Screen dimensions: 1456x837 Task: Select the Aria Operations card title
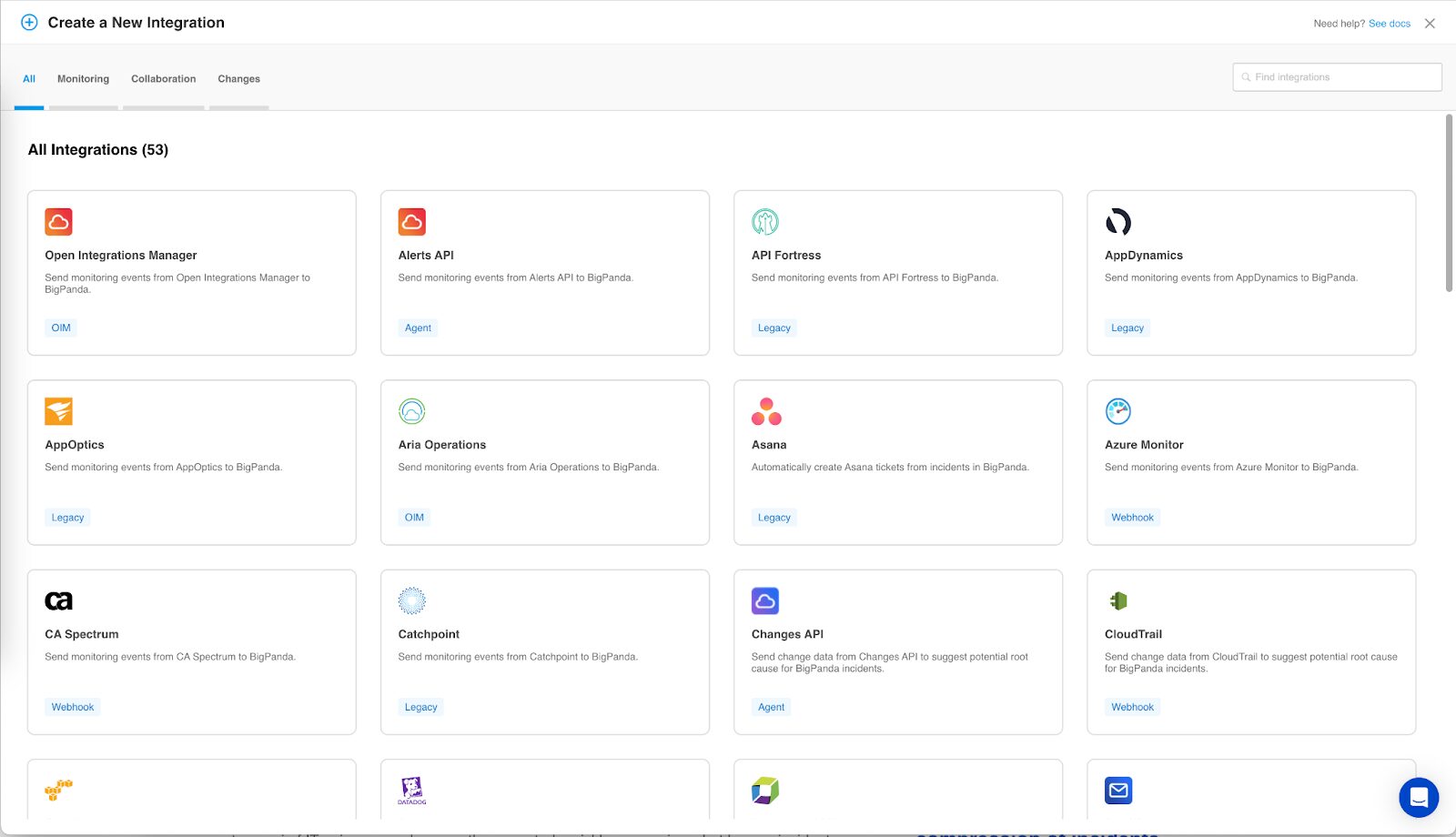pos(442,445)
